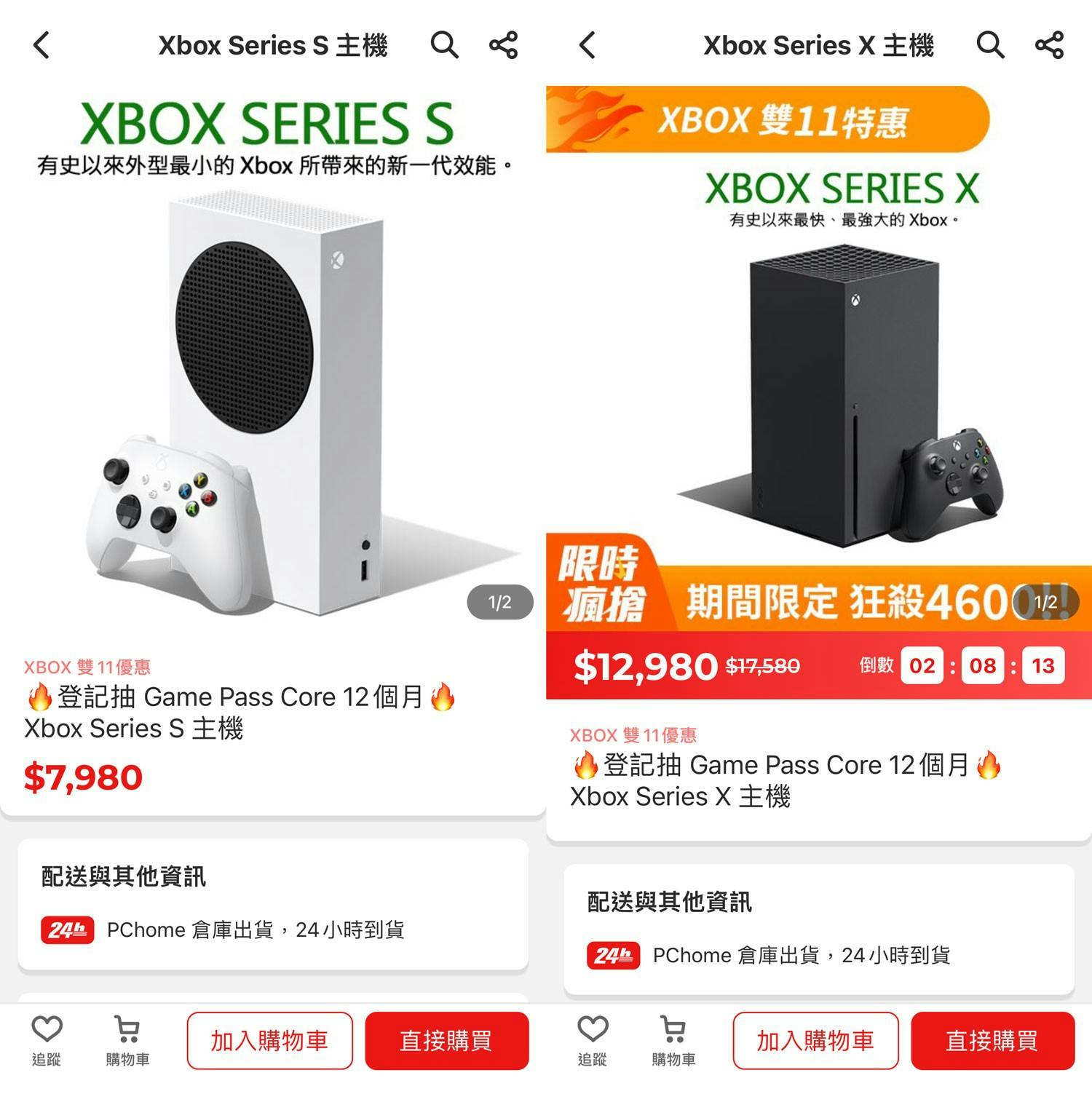Open shopping cart icon on Series S page
The height and width of the screenshot is (1094, 1092).
[128, 1041]
